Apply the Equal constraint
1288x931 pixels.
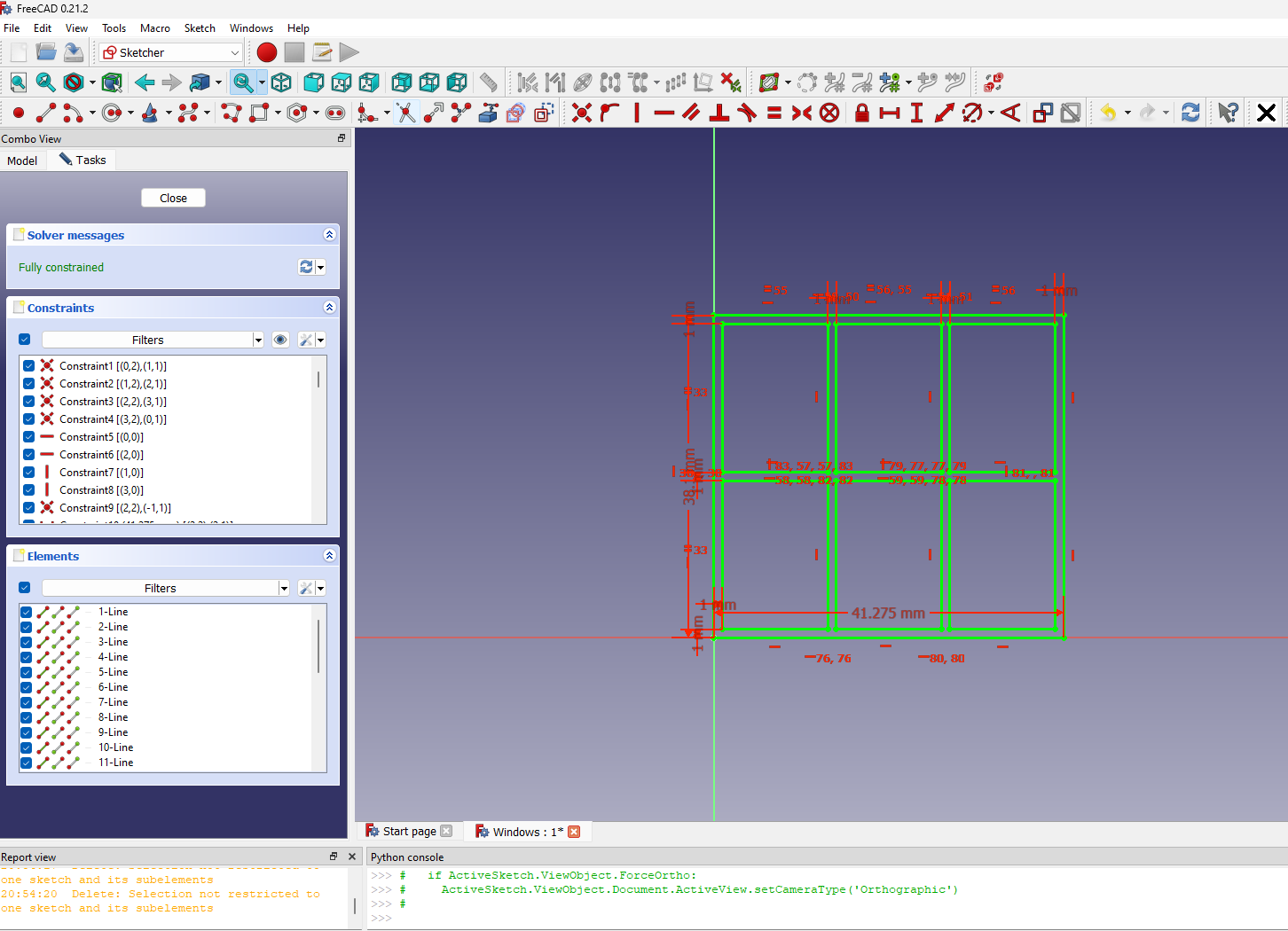(774, 113)
